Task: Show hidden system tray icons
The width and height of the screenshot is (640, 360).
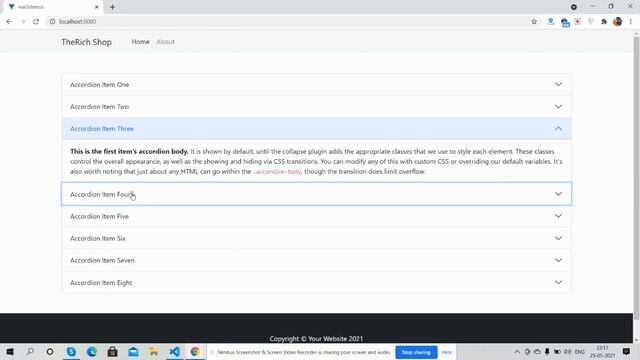Action: [517, 351]
